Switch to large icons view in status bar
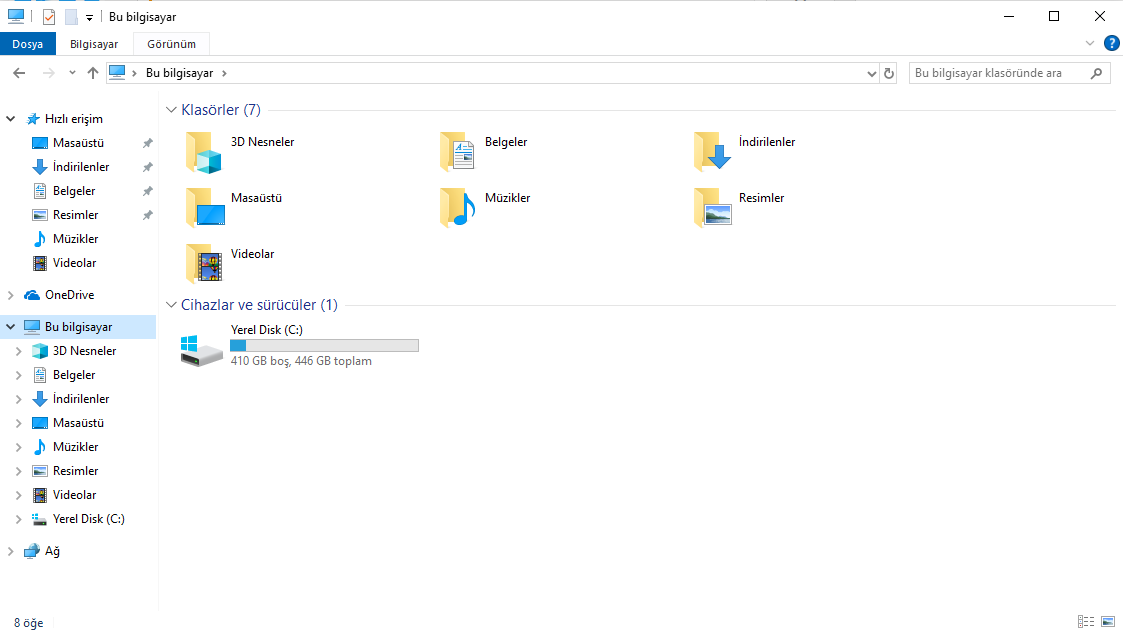This screenshot has height=633, width=1123. (1108, 622)
